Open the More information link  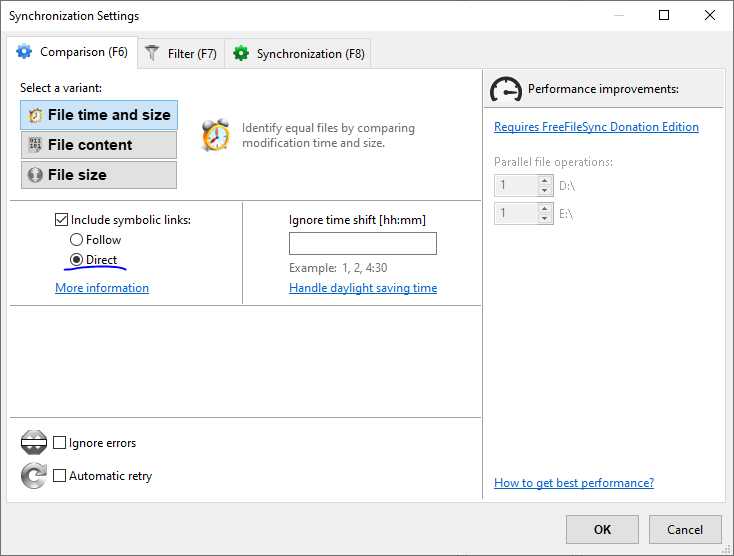pyautogui.click(x=102, y=288)
